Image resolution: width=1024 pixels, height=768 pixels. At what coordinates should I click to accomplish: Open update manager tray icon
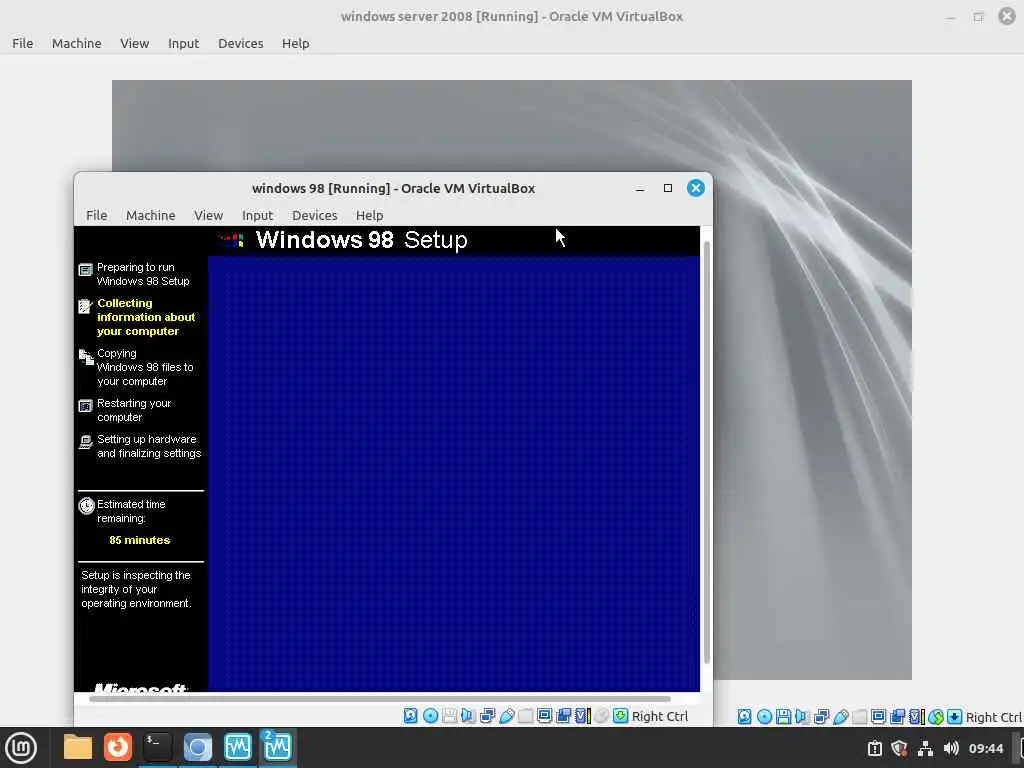click(x=874, y=748)
